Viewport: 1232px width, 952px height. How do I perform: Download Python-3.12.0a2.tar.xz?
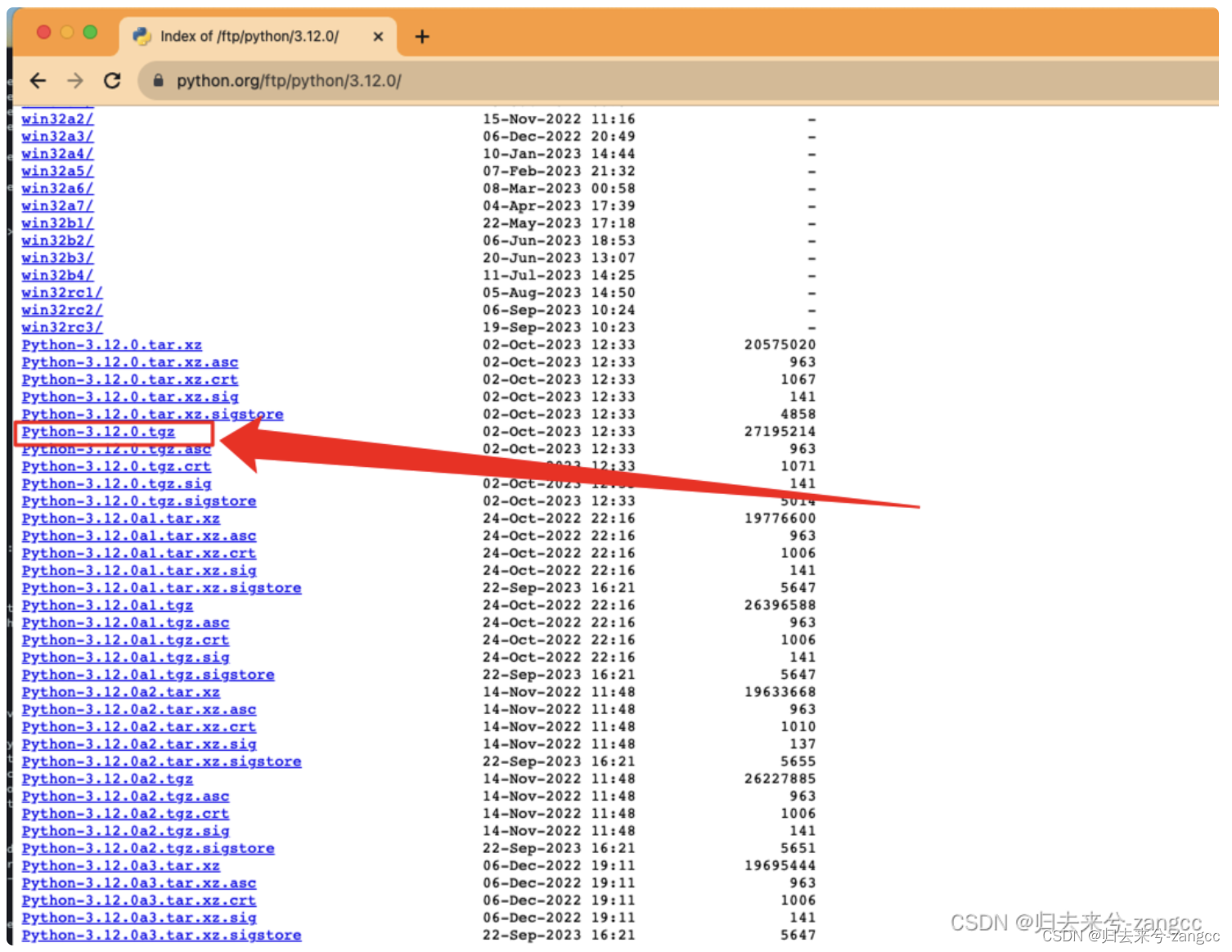tap(120, 693)
